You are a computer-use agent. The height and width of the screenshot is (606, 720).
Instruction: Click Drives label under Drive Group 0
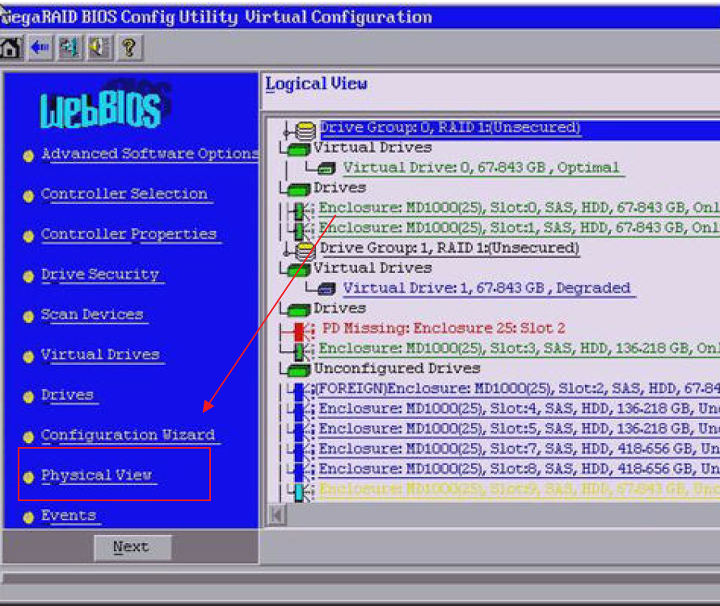(339, 188)
